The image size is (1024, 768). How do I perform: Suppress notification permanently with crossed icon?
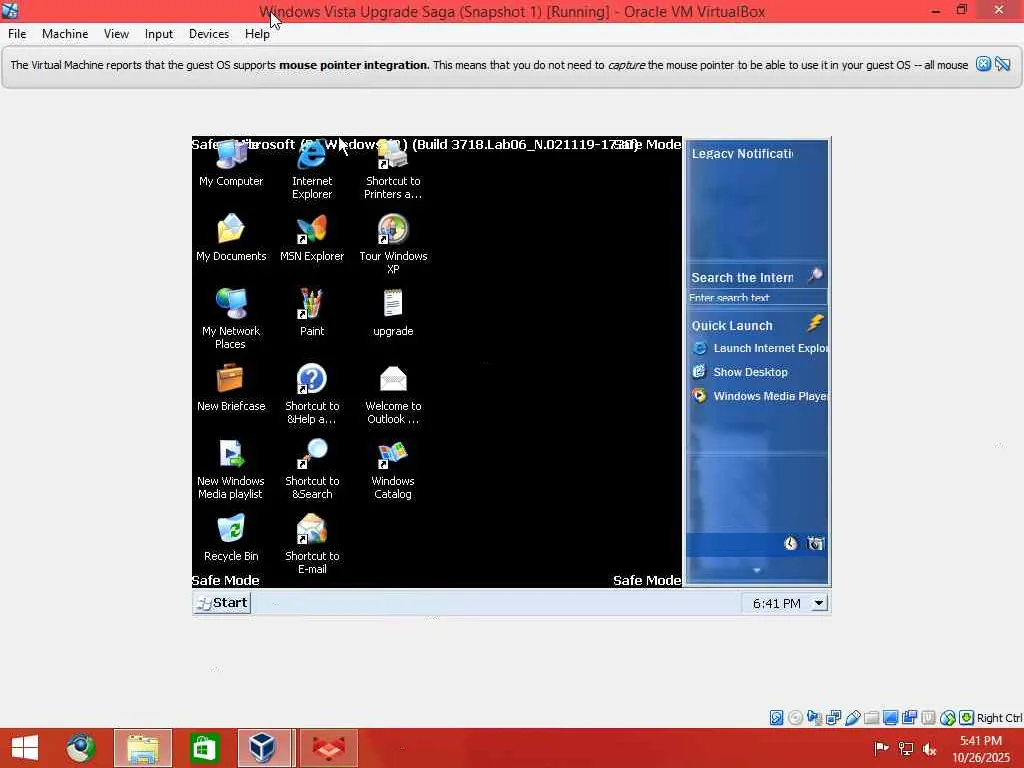[1003, 64]
